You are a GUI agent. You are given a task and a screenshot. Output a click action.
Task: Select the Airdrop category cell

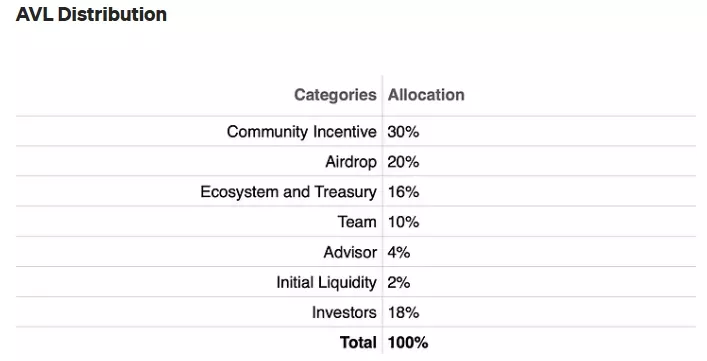[x=351, y=162]
